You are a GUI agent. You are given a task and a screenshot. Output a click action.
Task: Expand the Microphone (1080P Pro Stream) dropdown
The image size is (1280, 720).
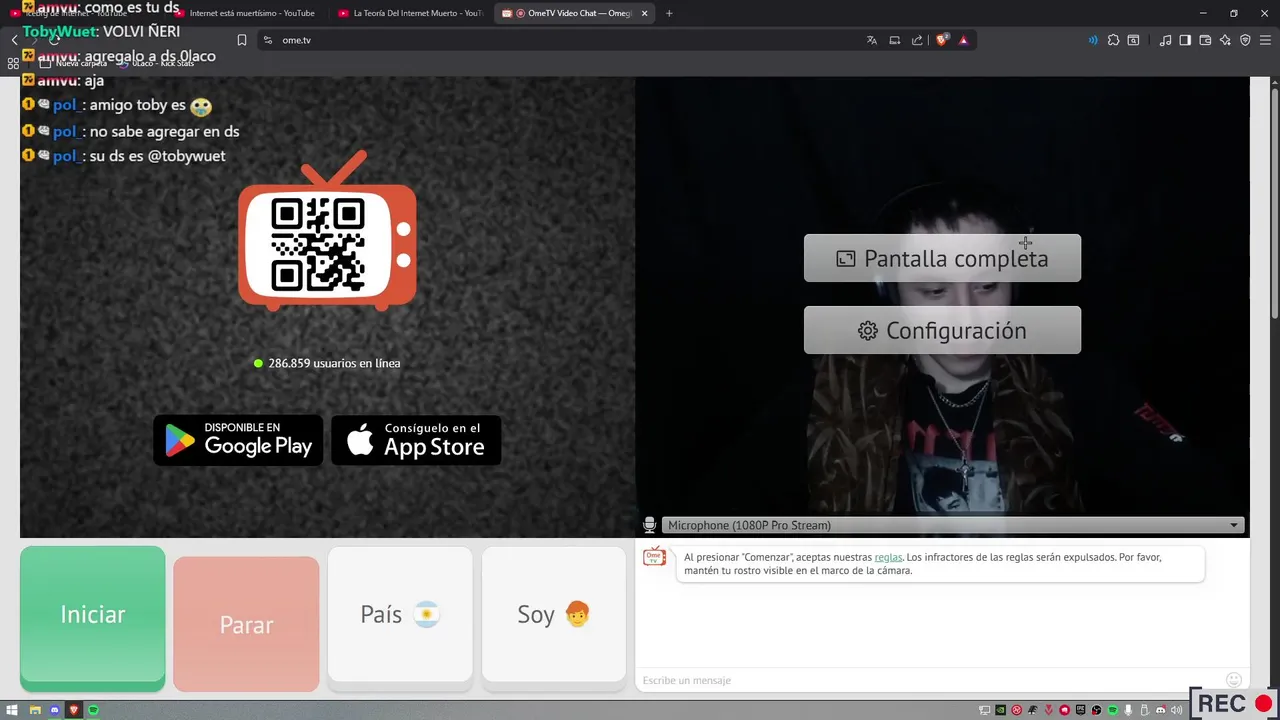[952, 525]
